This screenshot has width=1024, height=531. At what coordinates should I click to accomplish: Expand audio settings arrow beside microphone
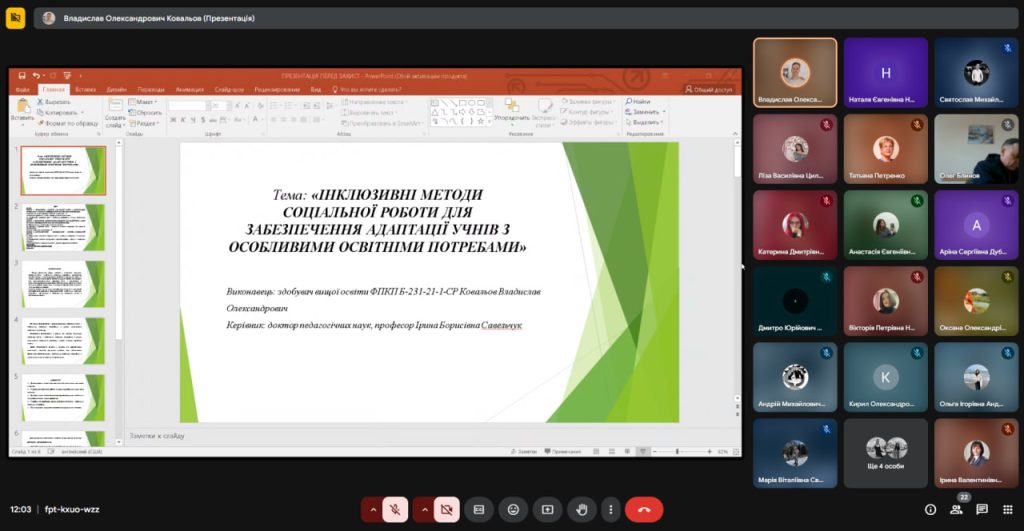[x=374, y=509]
